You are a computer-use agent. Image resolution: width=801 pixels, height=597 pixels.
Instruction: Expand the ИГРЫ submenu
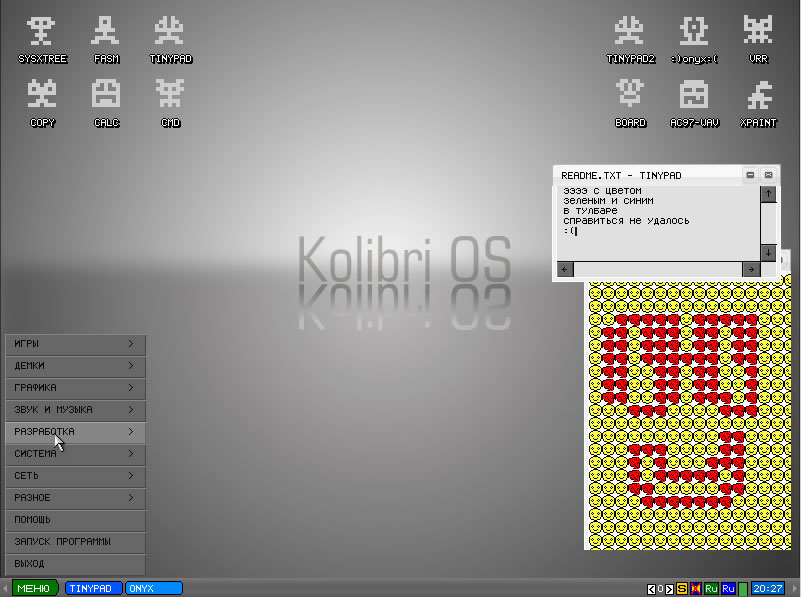click(x=76, y=344)
